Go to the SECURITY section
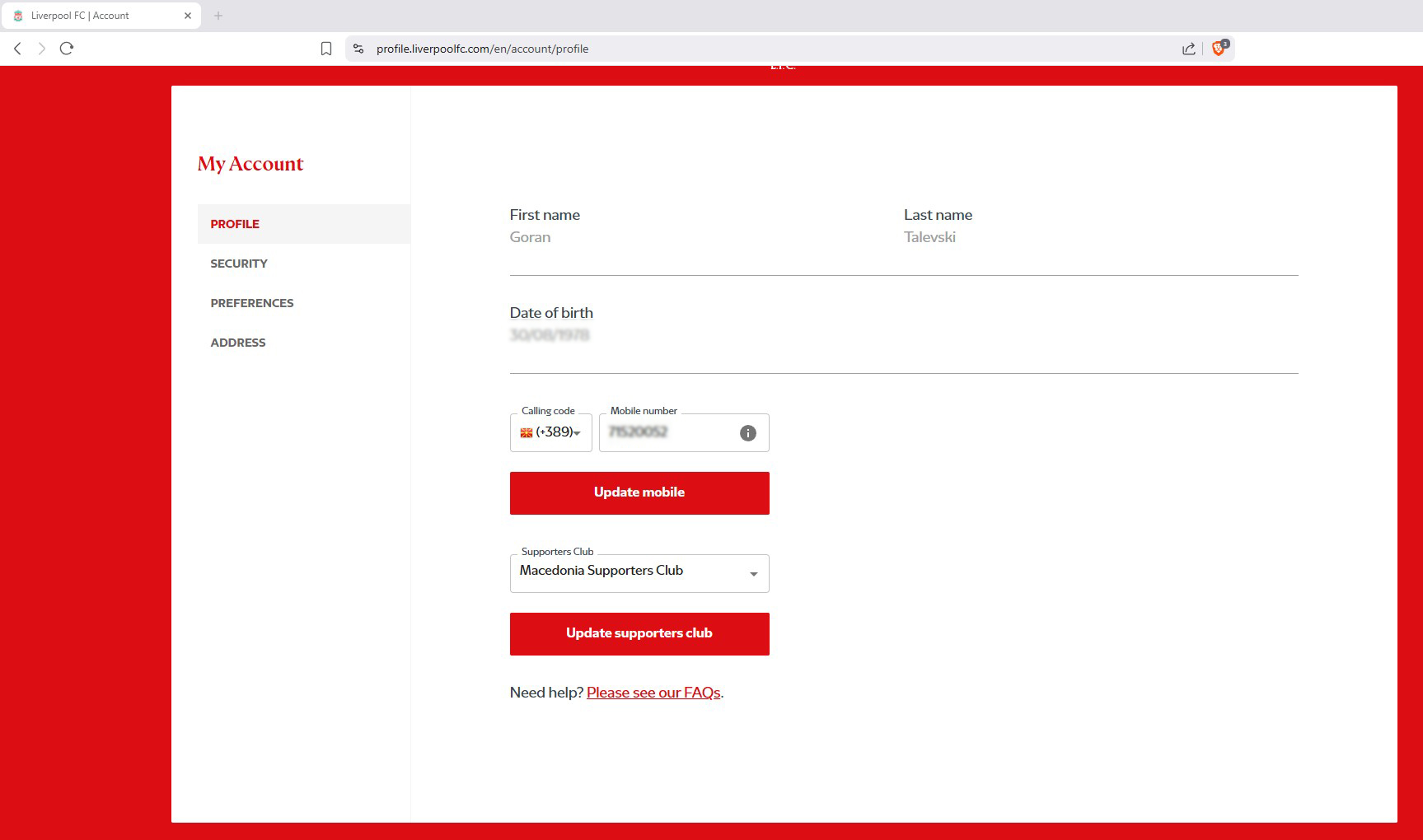 pos(239,264)
